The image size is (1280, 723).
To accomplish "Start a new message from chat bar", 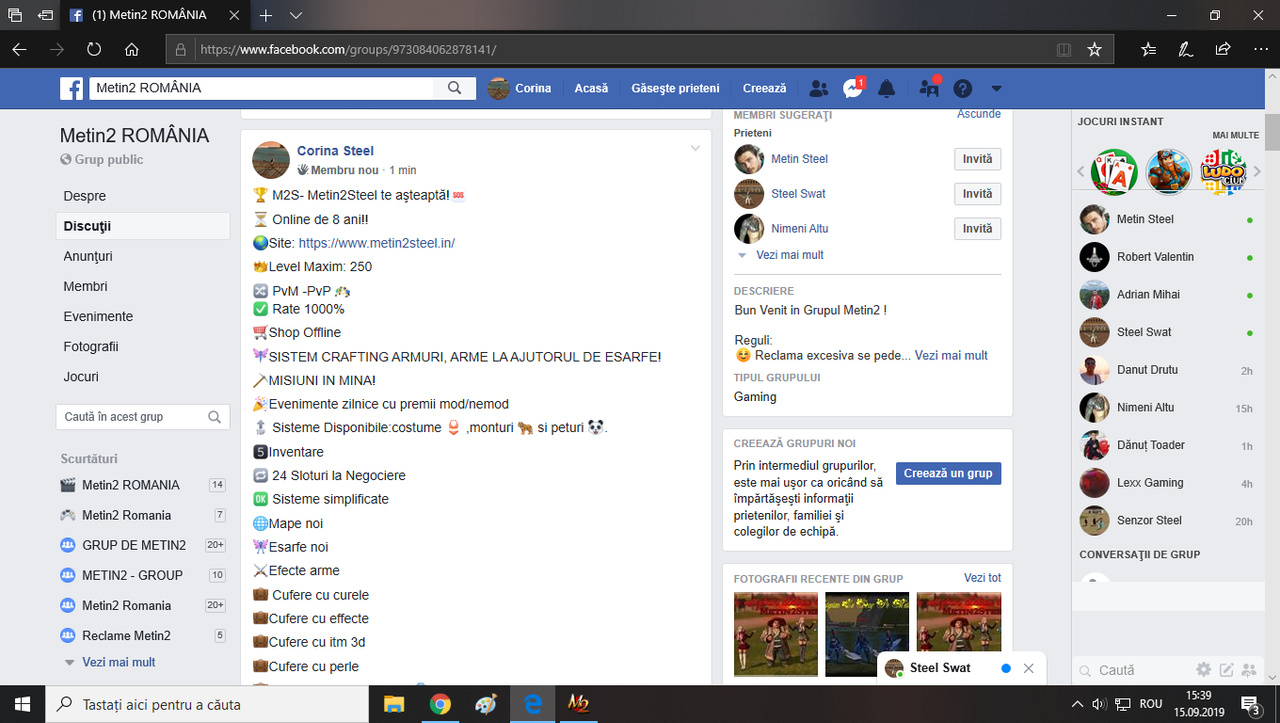I will click(1226, 669).
